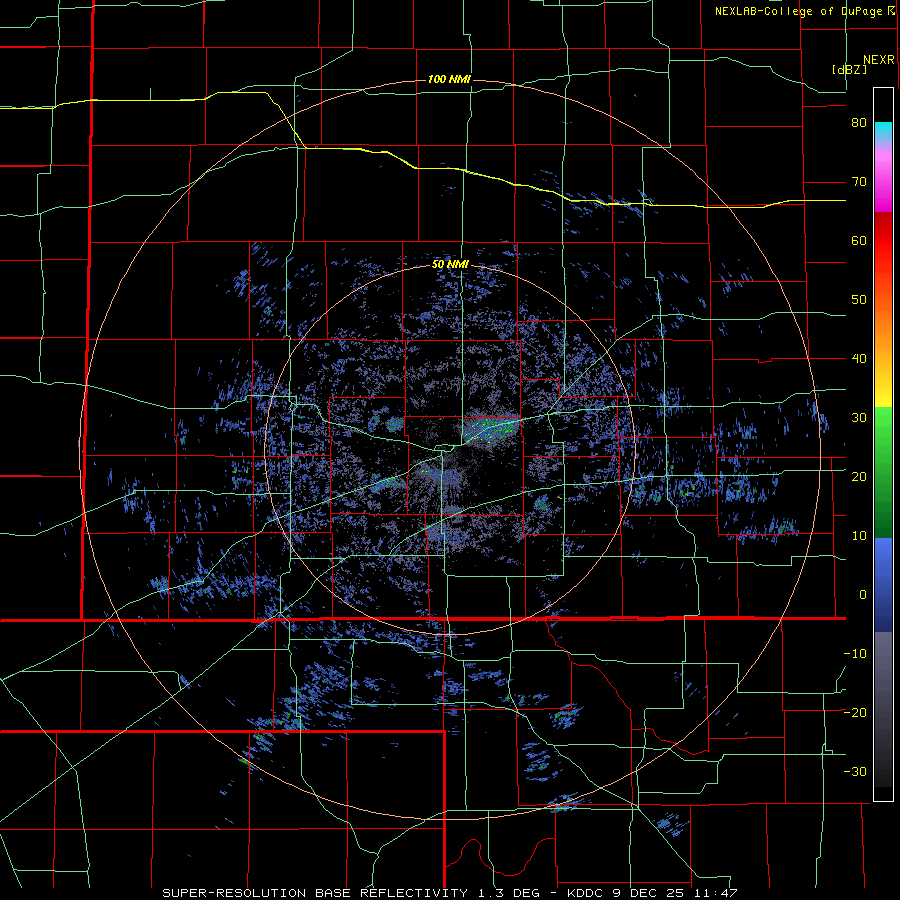This screenshot has height=900, width=900.
Task: Click the 20 dBZ scale value
Action: (x=859, y=477)
